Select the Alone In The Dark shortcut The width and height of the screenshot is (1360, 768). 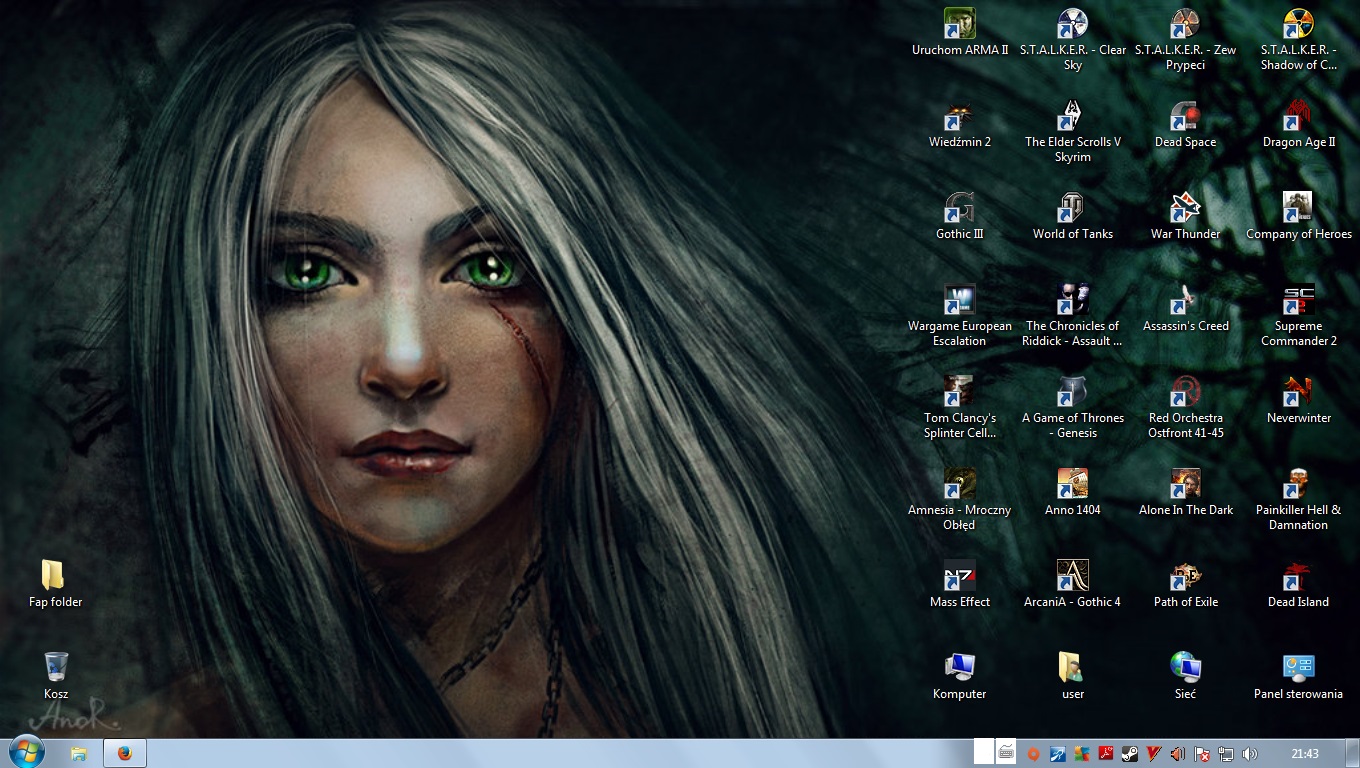tap(1185, 493)
